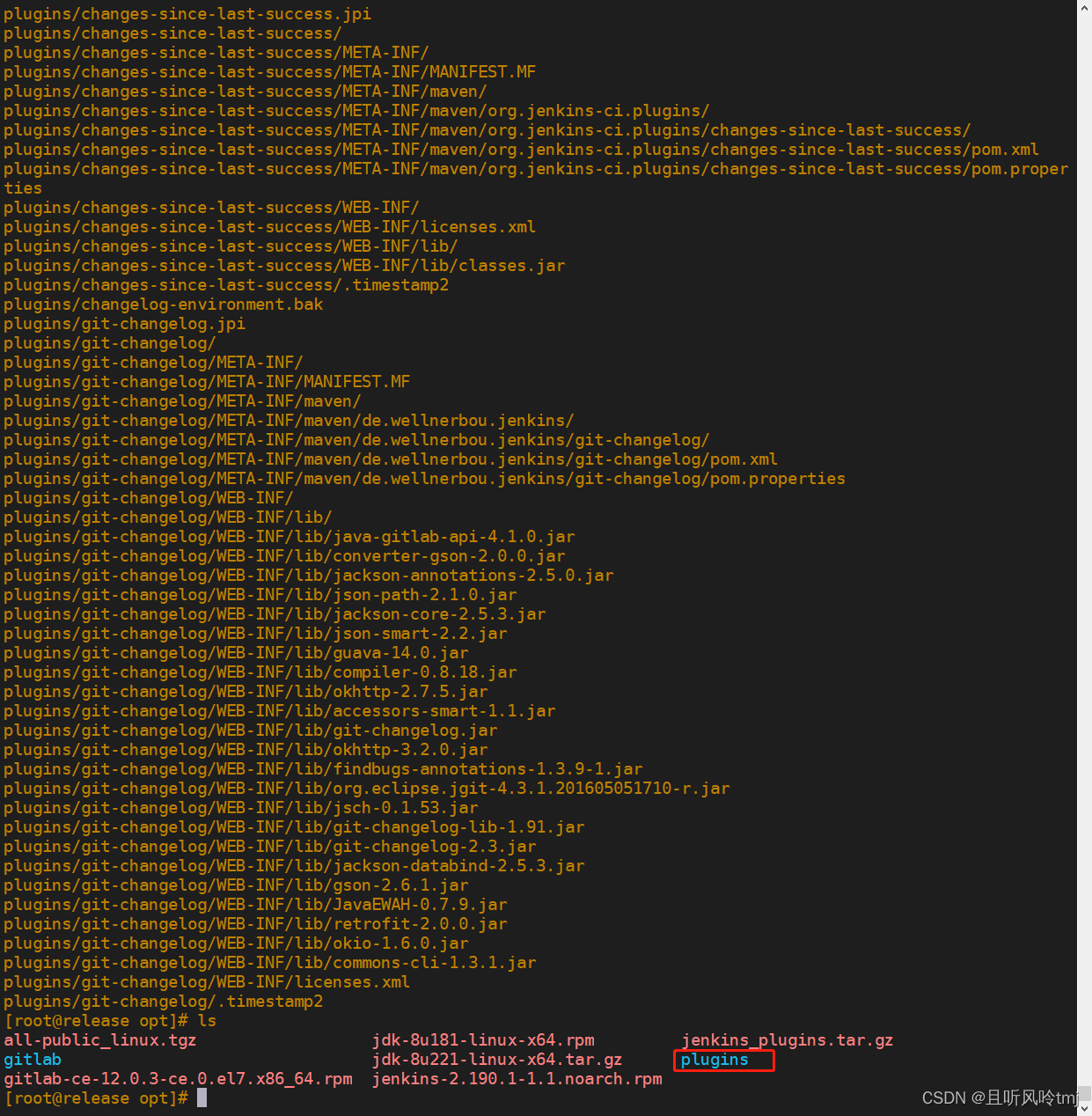
Task: Select jdk-8u181-linux-x64.rpm in the listing
Action: [483, 1040]
